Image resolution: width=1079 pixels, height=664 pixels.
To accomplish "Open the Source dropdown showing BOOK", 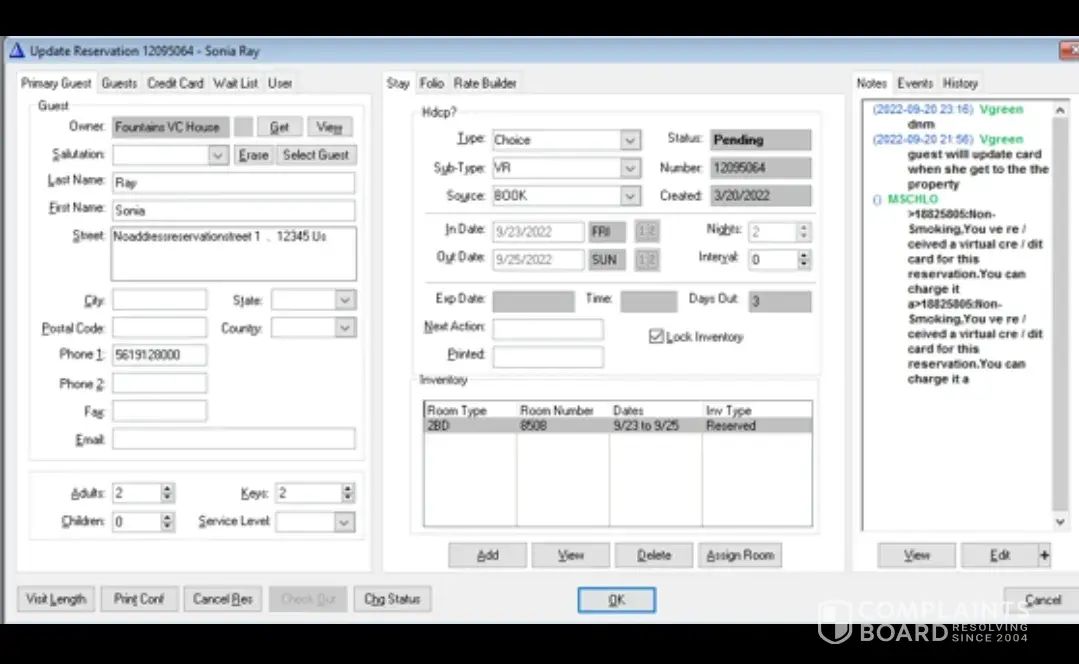I will pyautogui.click(x=629, y=196).
